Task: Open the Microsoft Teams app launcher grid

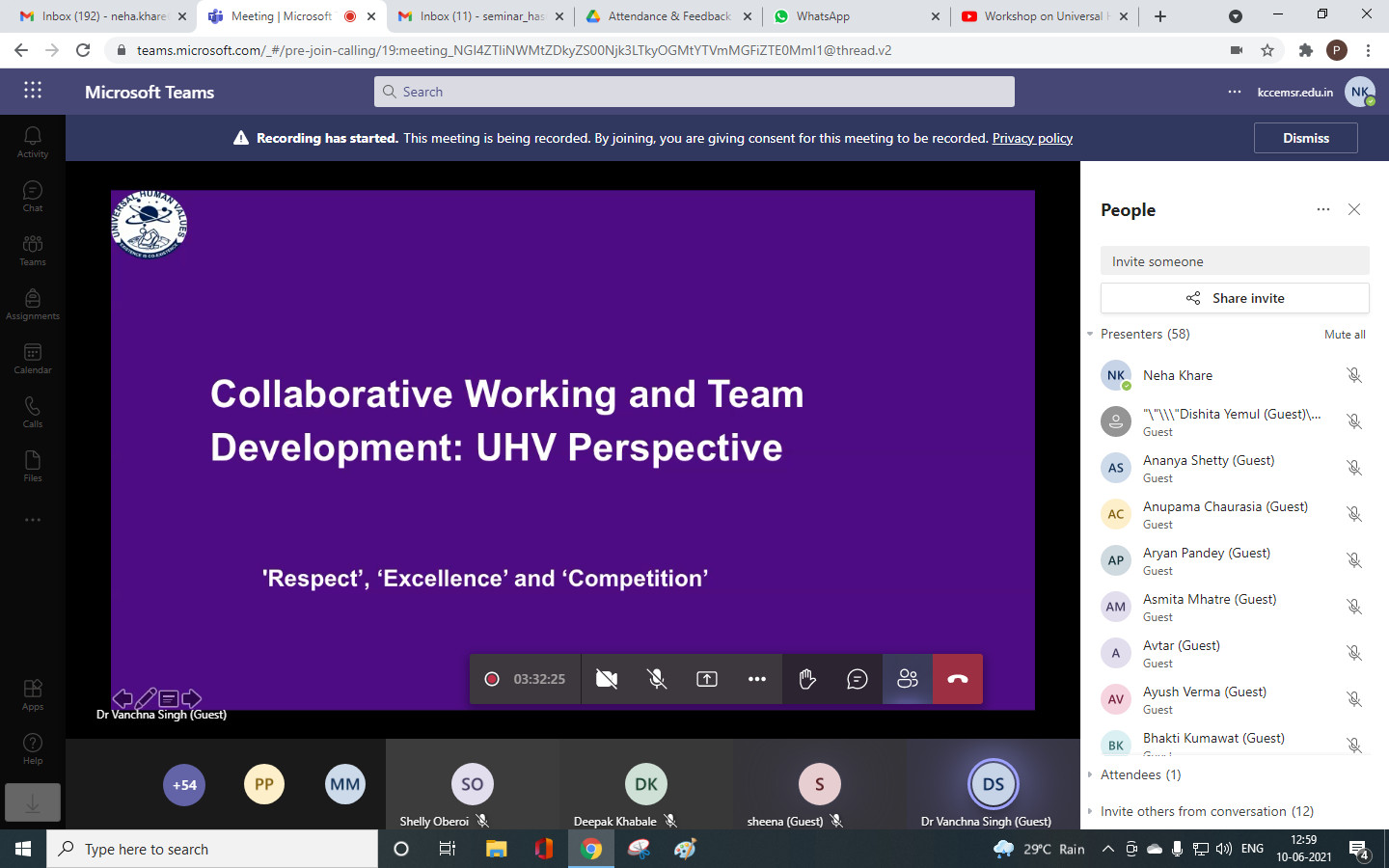Action: point(33,91)
